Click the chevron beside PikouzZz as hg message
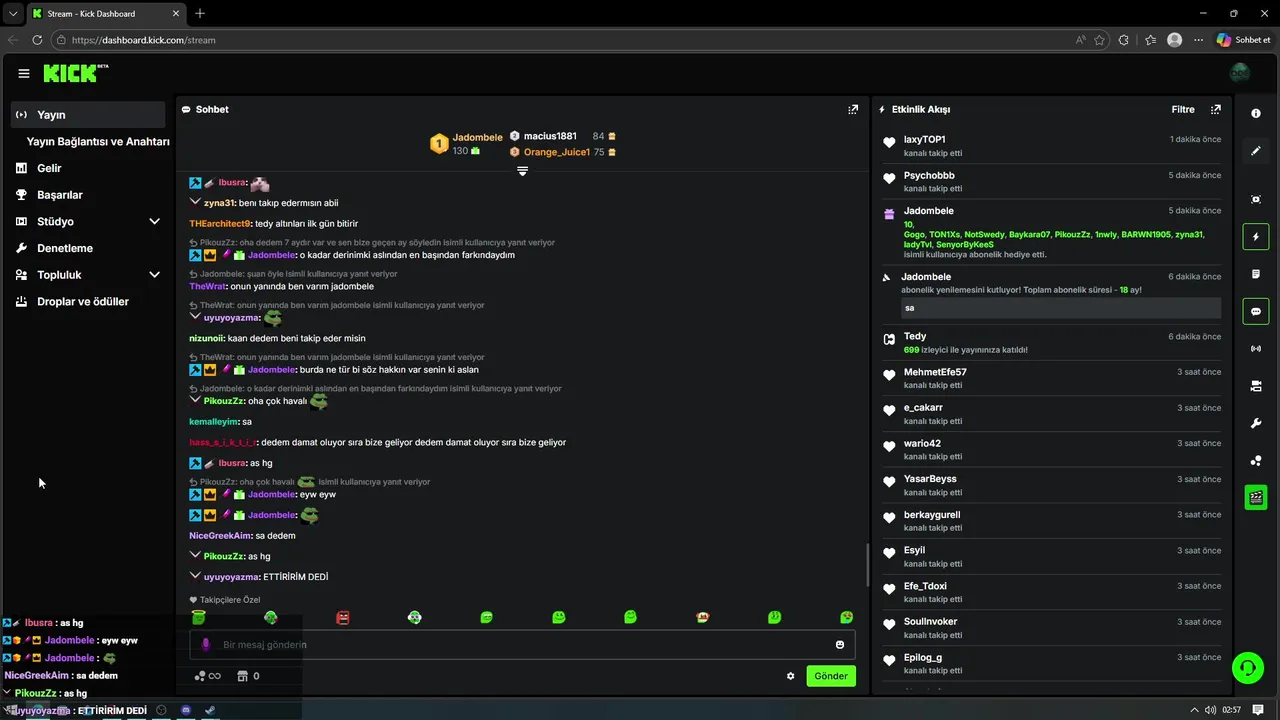1280x720 pixels. click(195, 555)
